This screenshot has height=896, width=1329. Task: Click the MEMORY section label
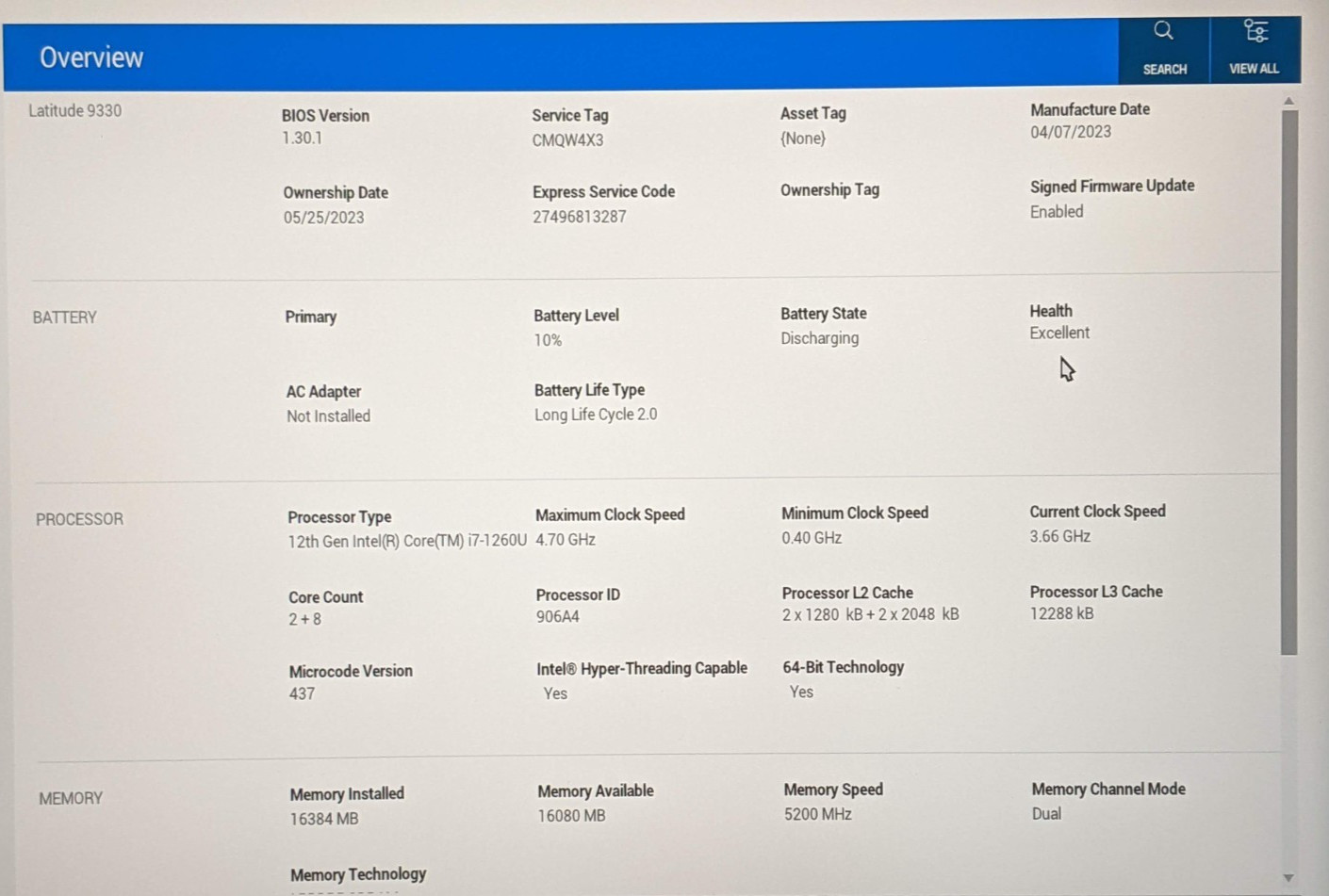(71, 798)
